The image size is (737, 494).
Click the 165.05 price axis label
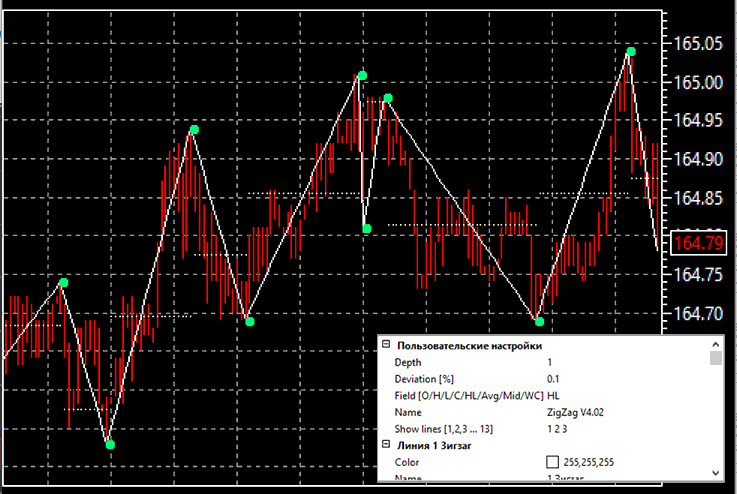pyautogui.click(x=698, y=44)
